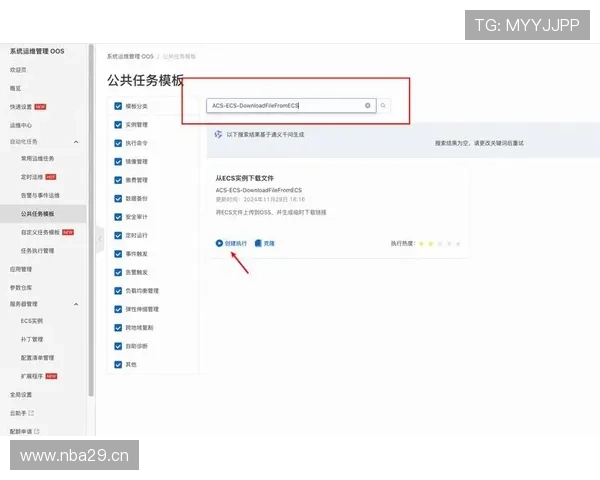Click the NEW badge beside 扩展程序
Viewport: 600px width, 480px height.
point(51,376)
